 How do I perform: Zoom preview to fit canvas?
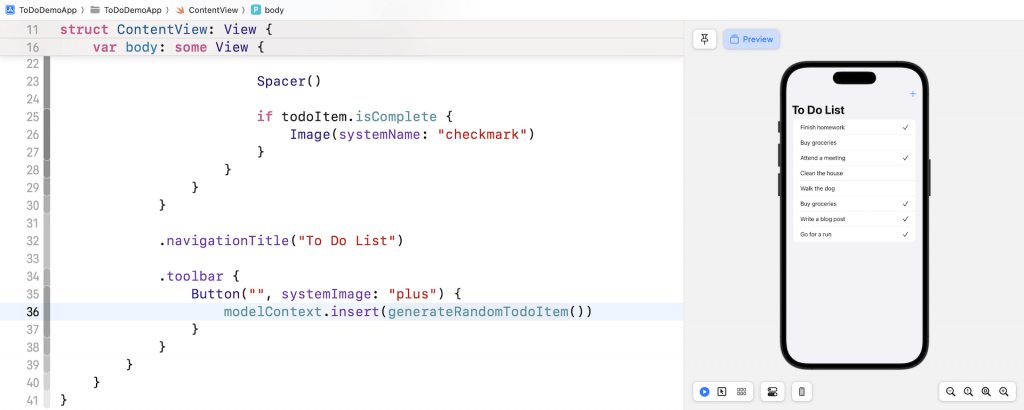coord(986,392)
